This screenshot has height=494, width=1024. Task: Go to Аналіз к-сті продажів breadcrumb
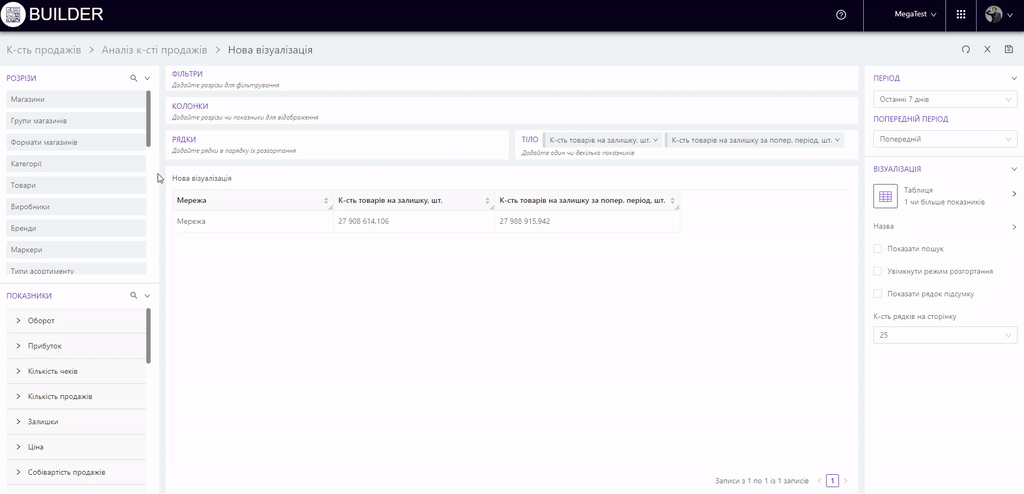(154, 50)
